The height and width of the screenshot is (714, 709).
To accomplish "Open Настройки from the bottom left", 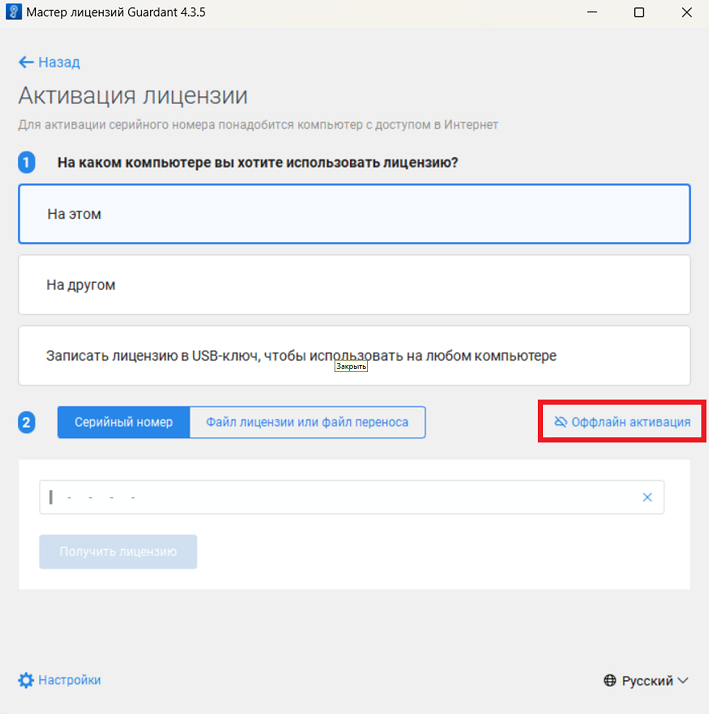I will tap(69, 680).
